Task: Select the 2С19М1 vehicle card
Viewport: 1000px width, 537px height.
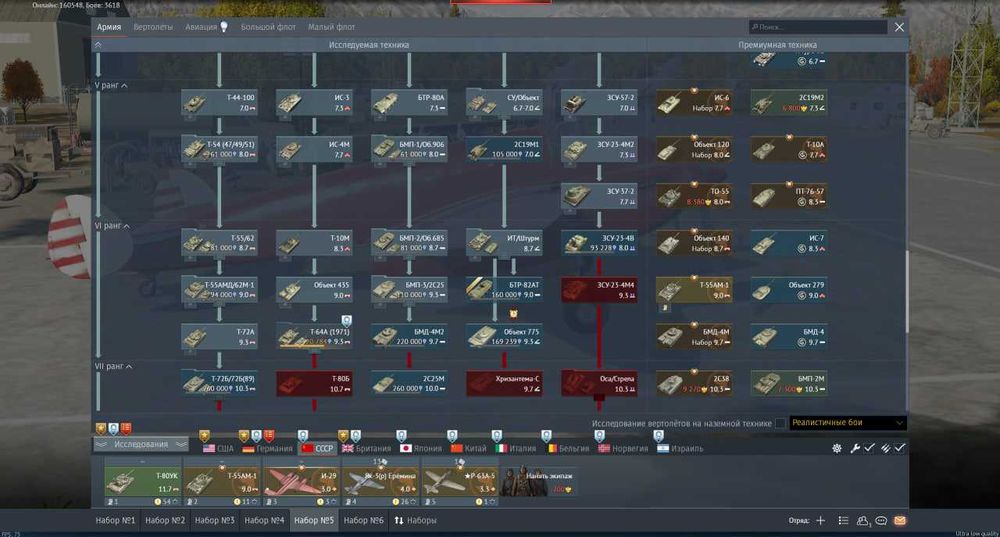Action: [504, 149]
